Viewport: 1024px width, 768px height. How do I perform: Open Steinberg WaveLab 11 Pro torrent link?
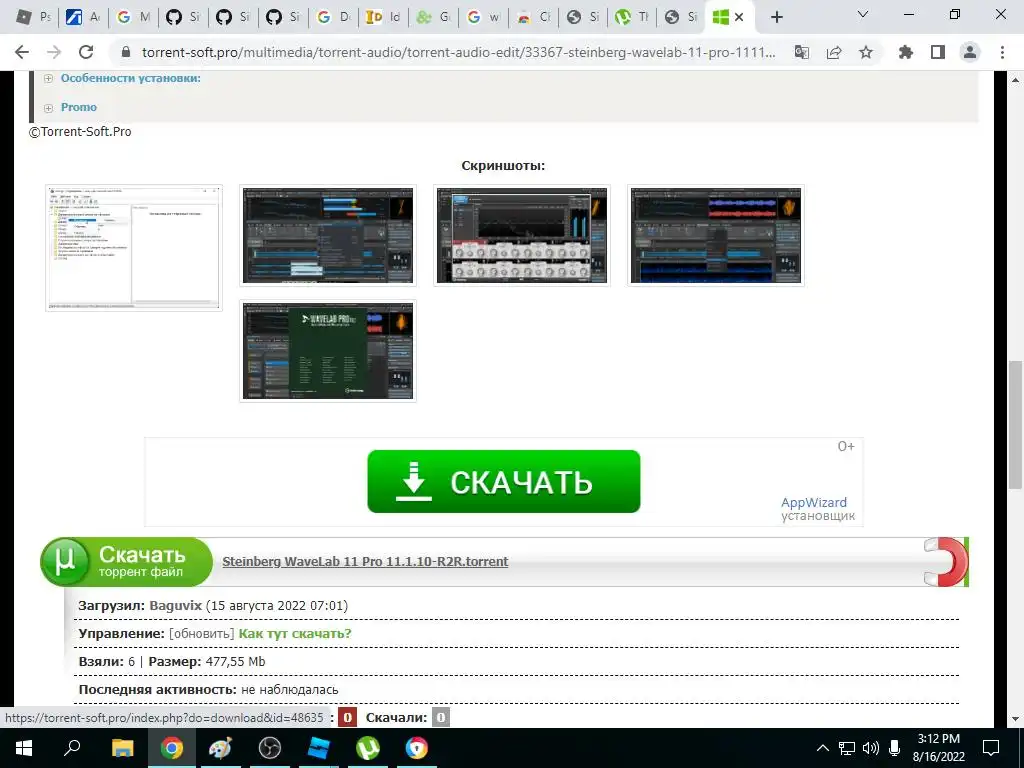tap(365, 562)
